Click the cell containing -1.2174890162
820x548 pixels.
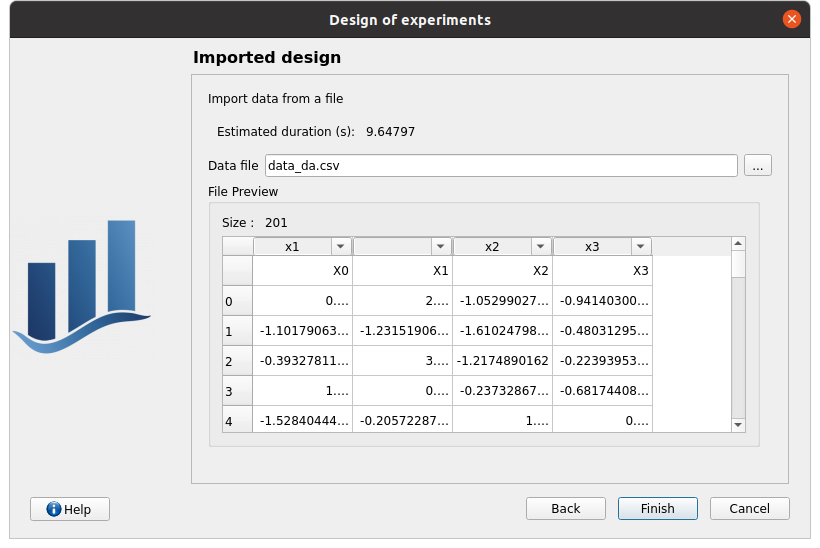tap(502, 361)
